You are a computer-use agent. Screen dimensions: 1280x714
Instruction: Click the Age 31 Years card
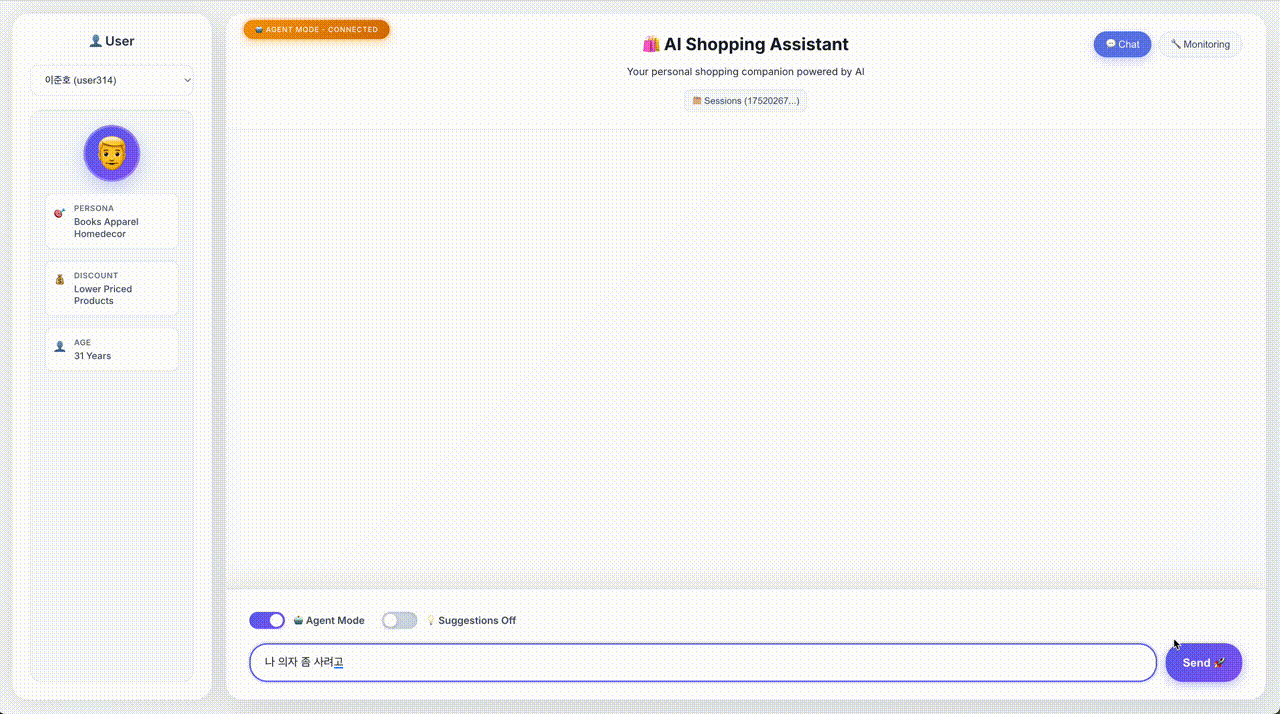tap(112, 349)
